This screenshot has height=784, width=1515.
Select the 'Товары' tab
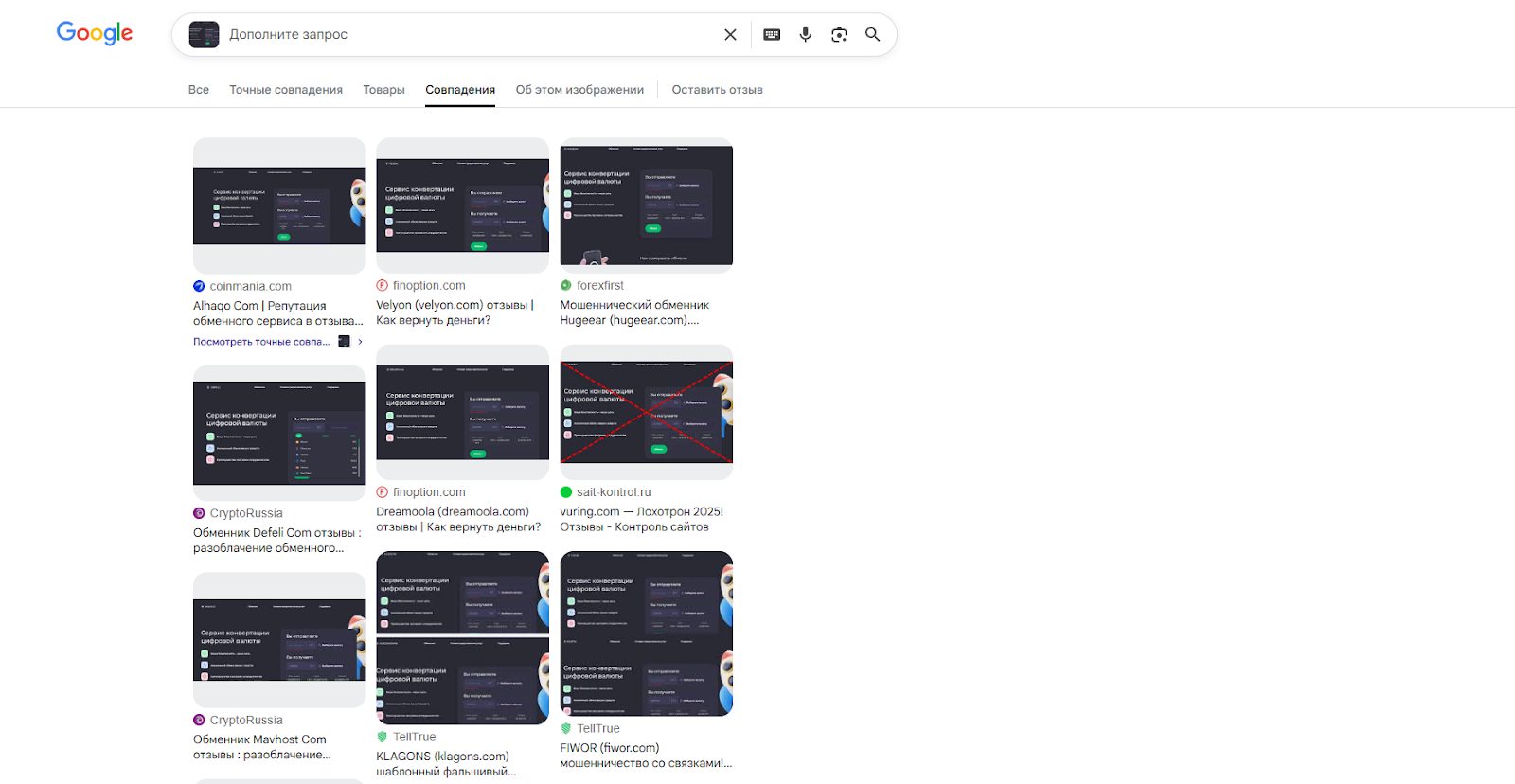[383, 90]
